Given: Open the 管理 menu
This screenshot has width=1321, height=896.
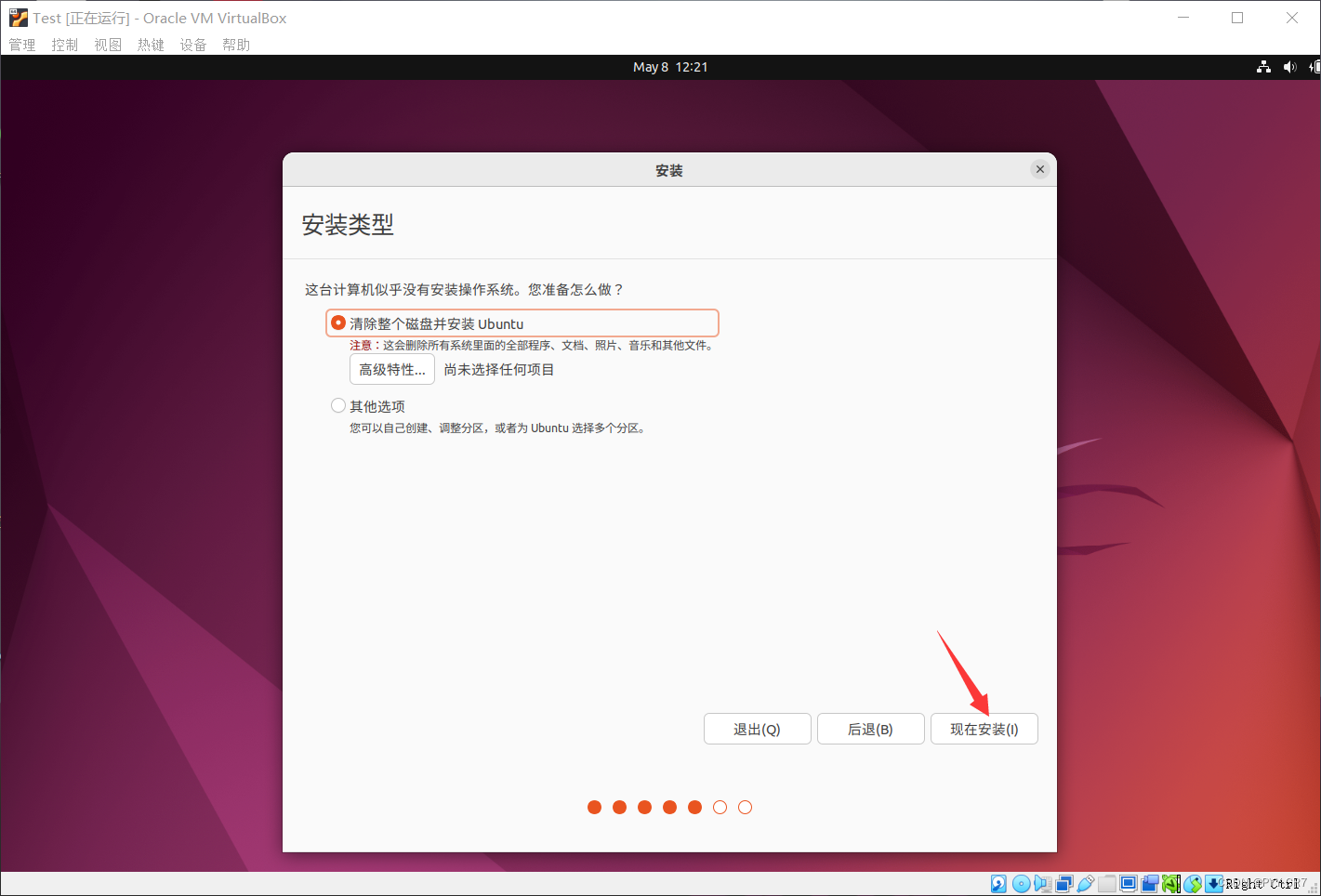Looking at the screenshot, I should [x=22, y=45].
